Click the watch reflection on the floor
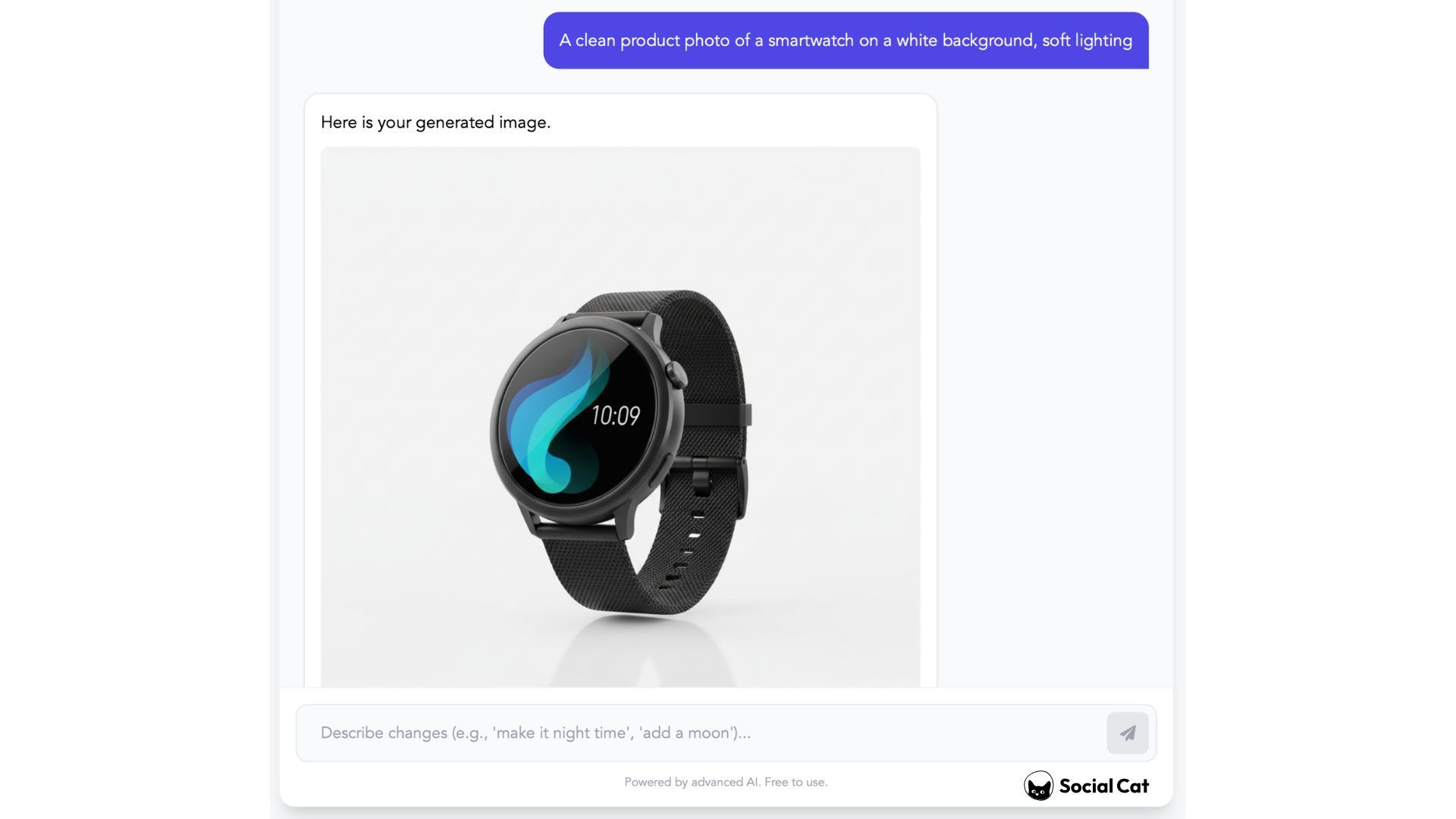This screenshot has width=1456, height=819. 642,651
